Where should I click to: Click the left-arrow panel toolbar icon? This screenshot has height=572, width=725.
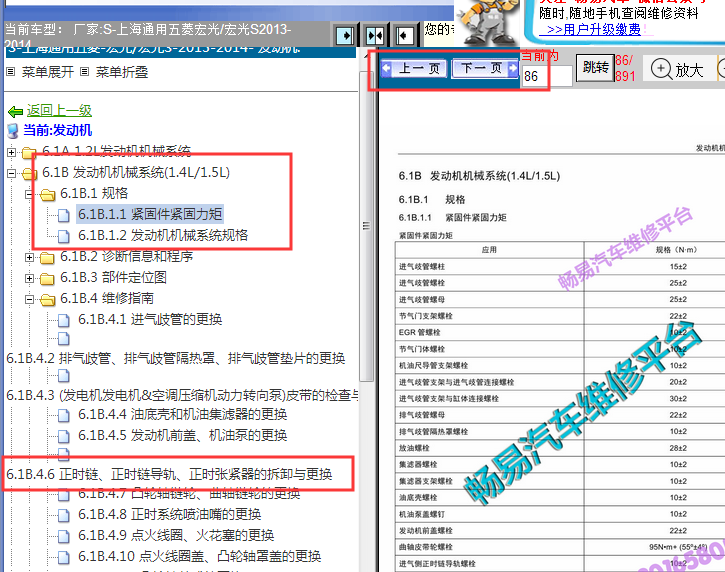coord(405,35)
